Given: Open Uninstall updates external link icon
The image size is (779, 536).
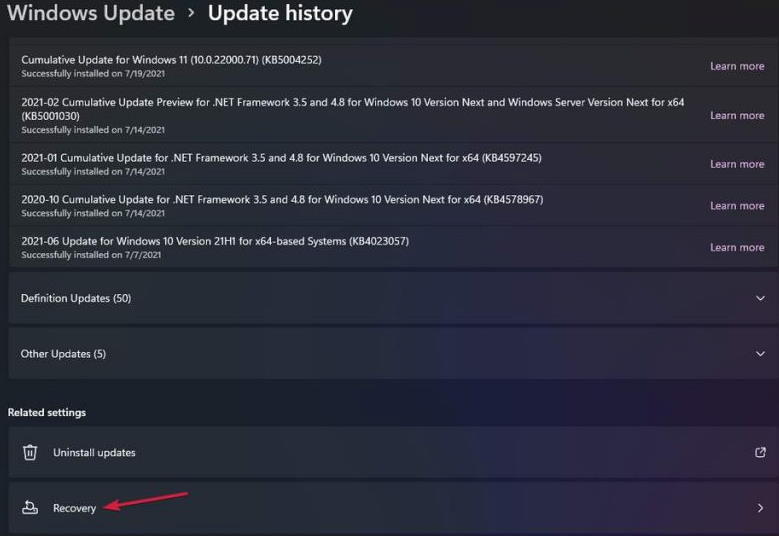Looking at the screenshot, I should coord(760,453).
